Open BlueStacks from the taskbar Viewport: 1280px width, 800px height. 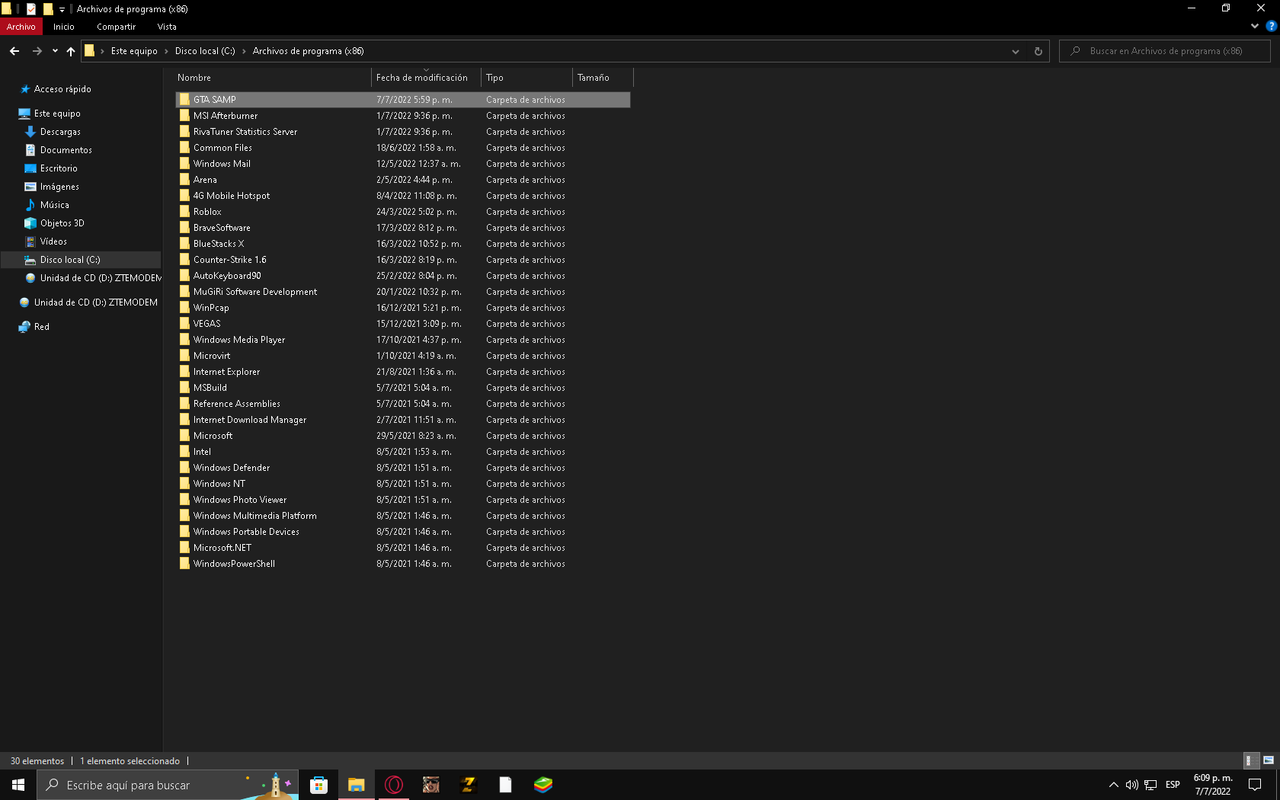tap(543, 785)
